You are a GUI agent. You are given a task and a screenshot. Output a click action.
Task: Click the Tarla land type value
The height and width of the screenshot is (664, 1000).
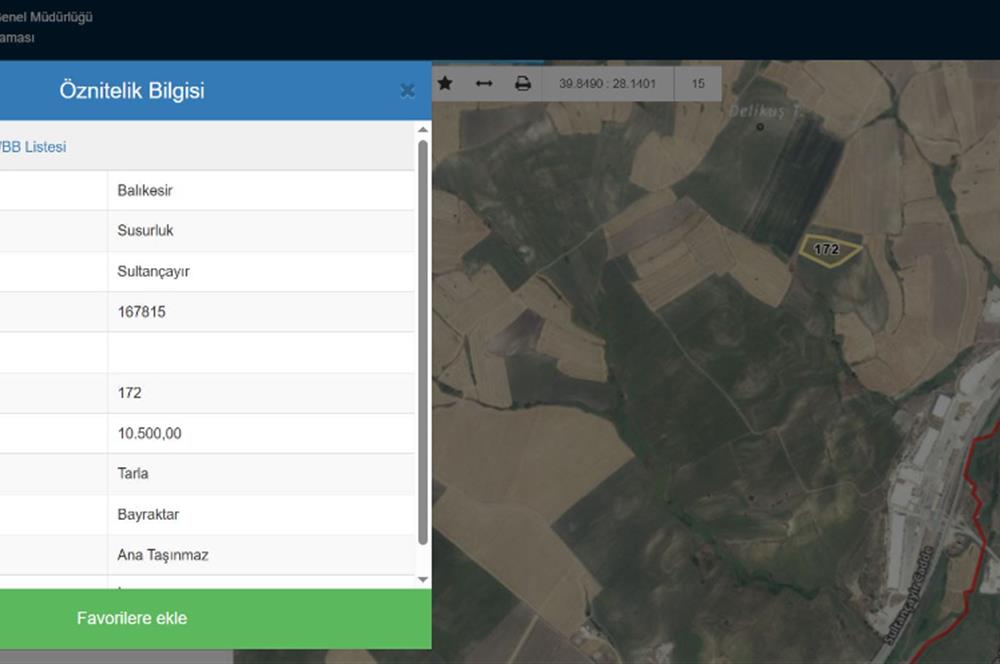tap(133, 474)
